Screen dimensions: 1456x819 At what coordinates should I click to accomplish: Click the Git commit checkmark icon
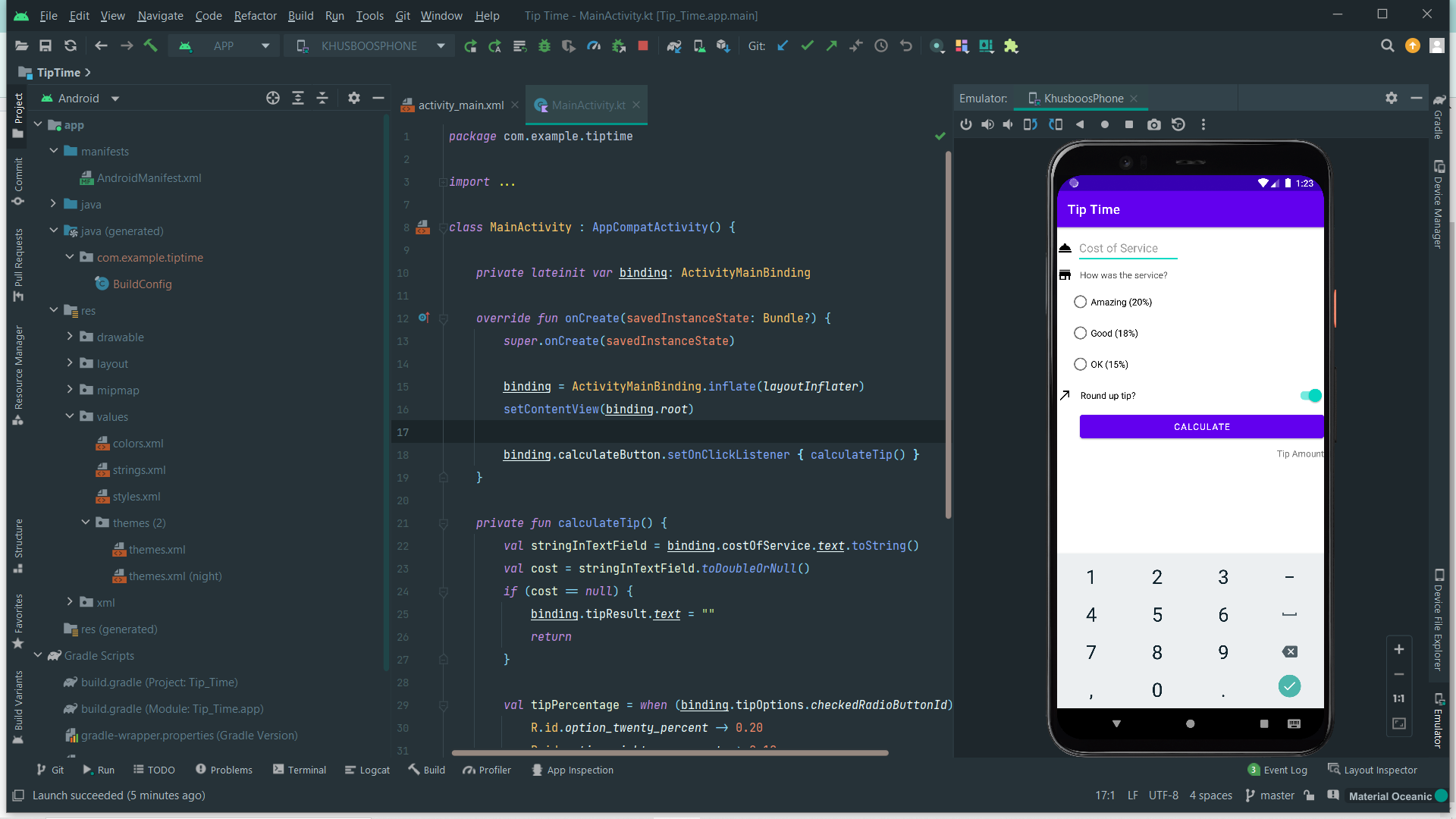(807, 46)
